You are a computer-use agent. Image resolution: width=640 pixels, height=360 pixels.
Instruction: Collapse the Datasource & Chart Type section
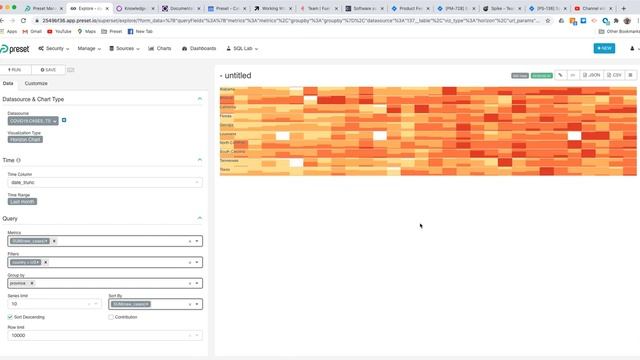tap(200, 99)
